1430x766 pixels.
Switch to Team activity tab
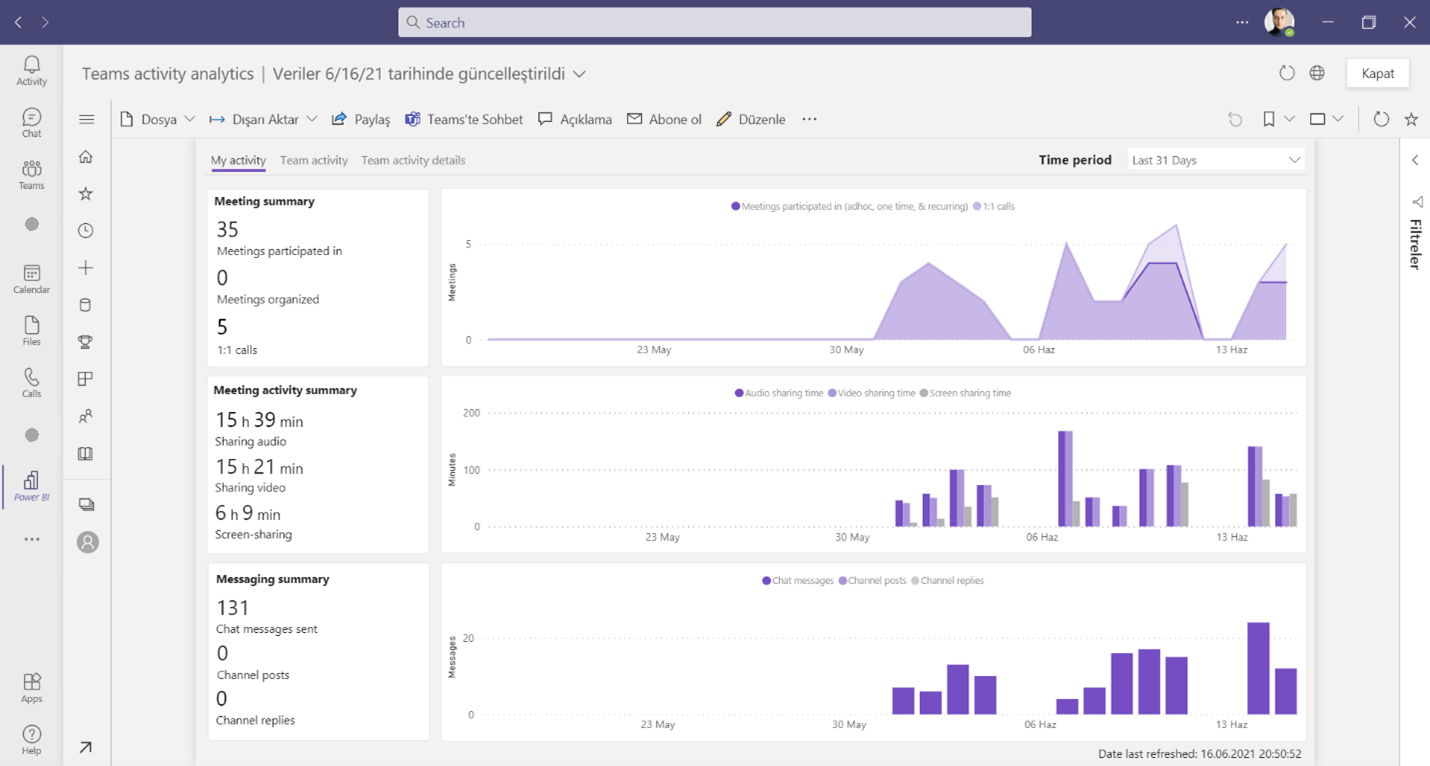(x=314, y=160)
